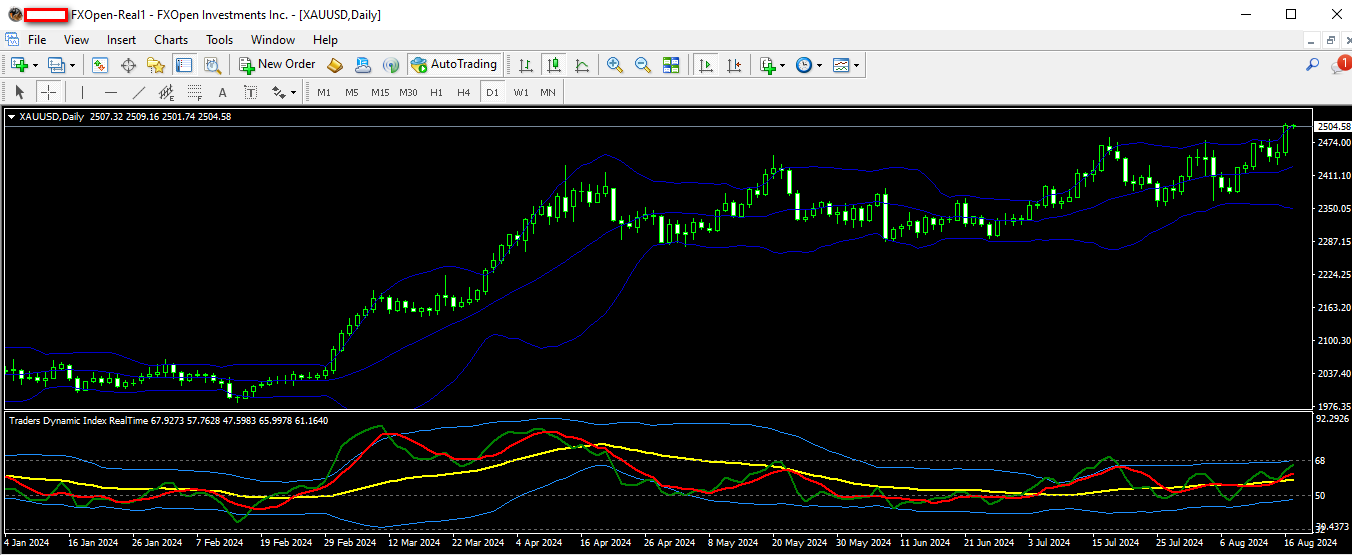Select the equidistant channel tool

click(167, 93)
